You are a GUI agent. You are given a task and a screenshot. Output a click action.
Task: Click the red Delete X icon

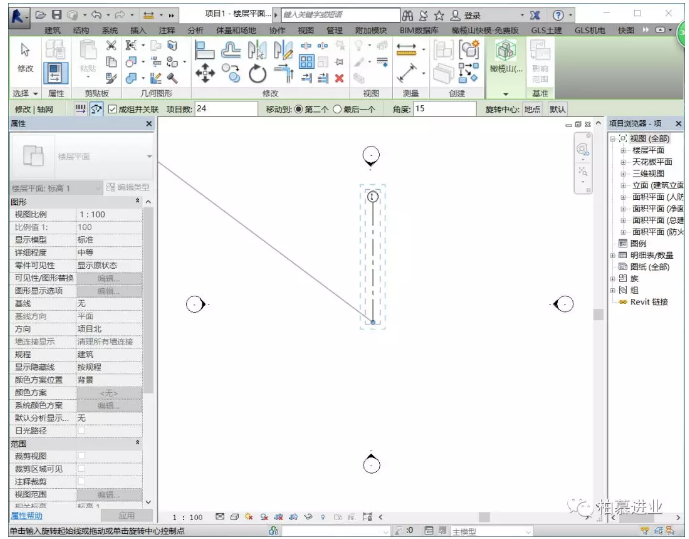click(x=339, y=78)
